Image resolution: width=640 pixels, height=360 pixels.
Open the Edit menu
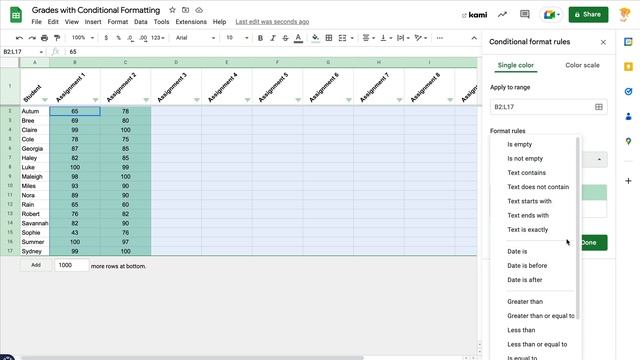(x=53, y=22)
